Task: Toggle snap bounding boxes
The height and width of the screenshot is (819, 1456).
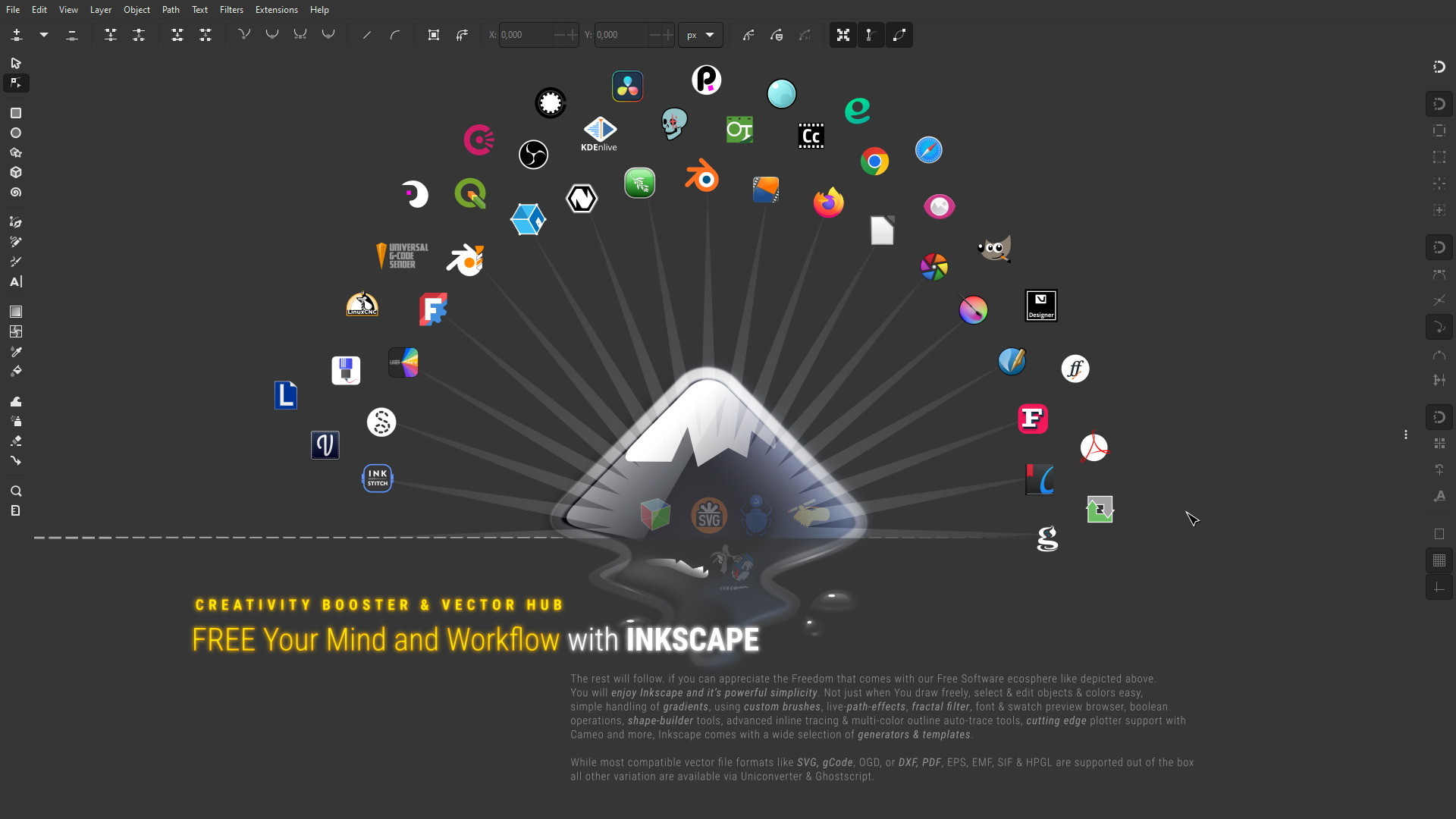Action: coord(1439,104)
